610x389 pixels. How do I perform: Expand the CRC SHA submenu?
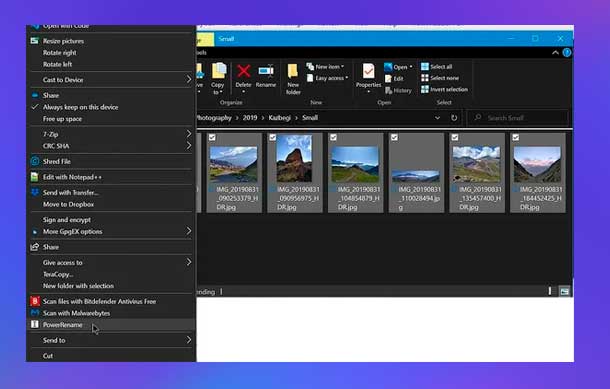[189, 146]
